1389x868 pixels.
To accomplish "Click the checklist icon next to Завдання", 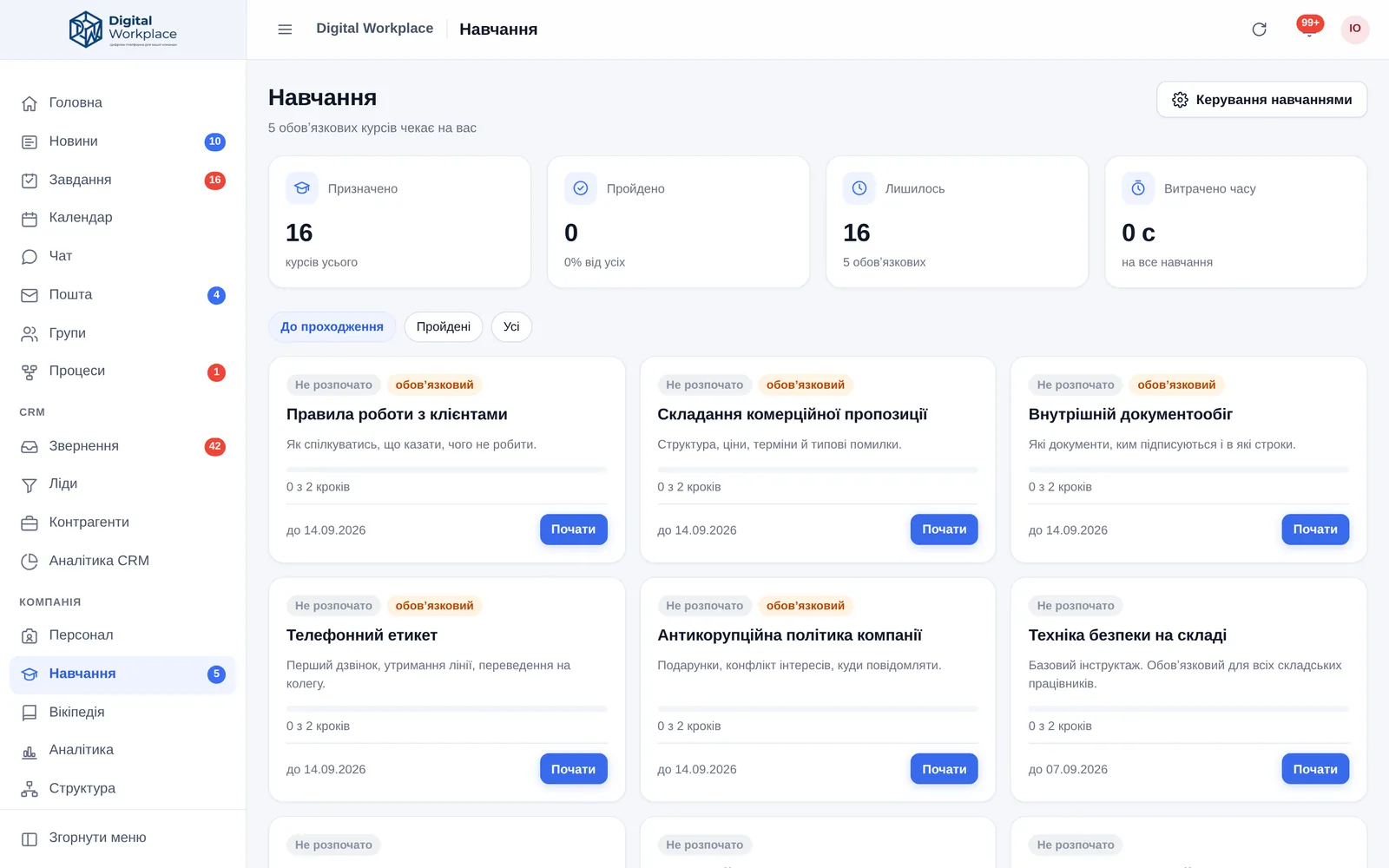I will click(x=30, y=181).
